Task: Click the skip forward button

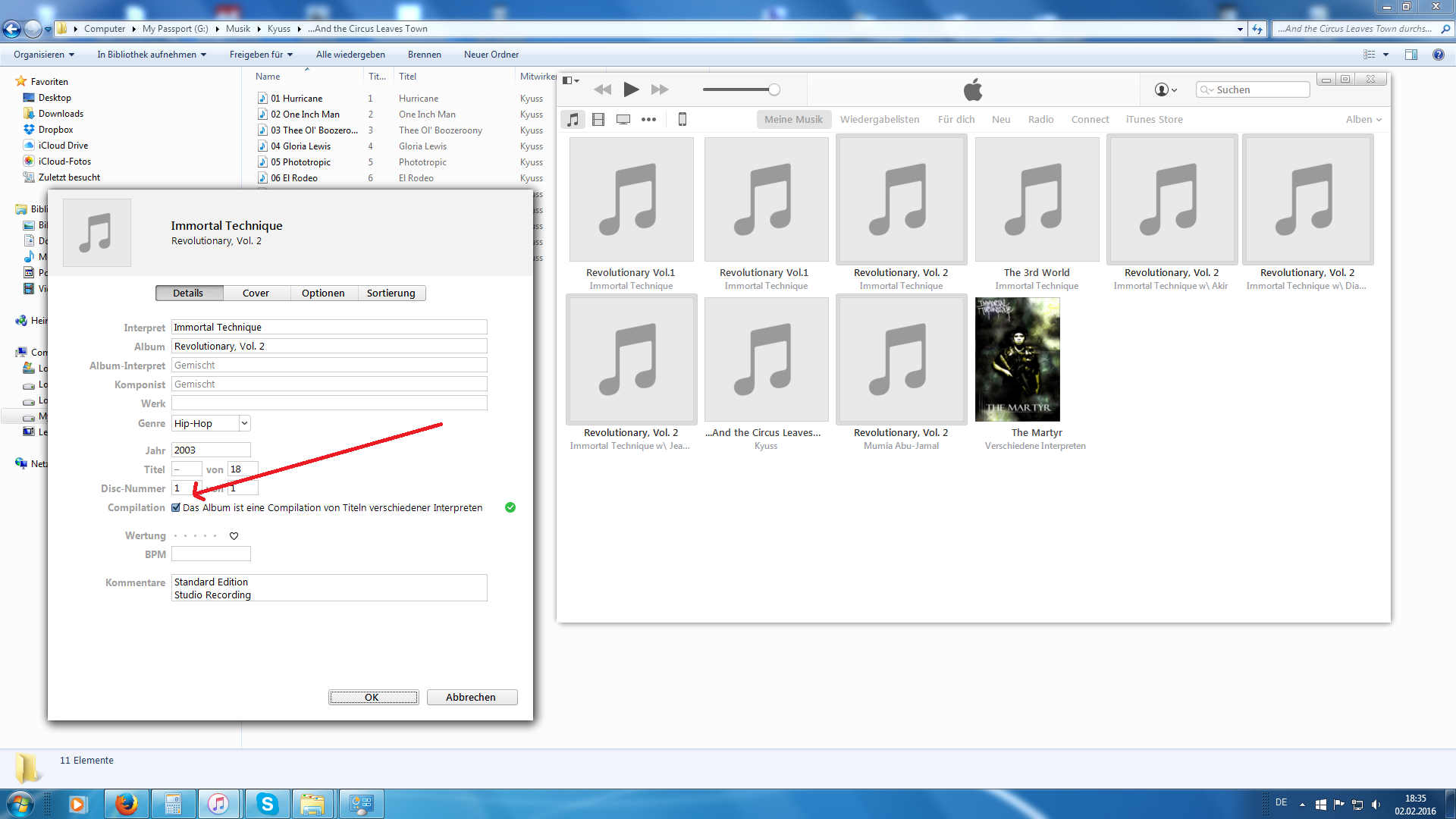Action: click(660, 89)
